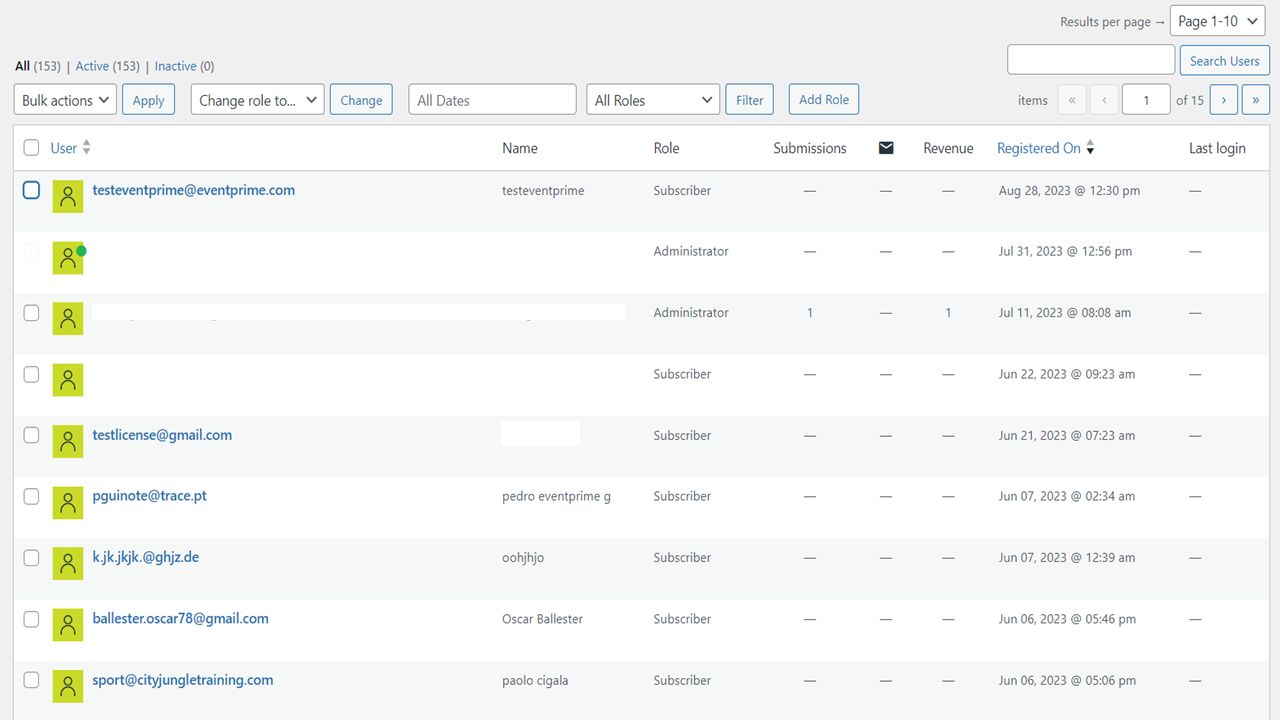Open Oscar Ballester's profile avatar

[67, 625]
